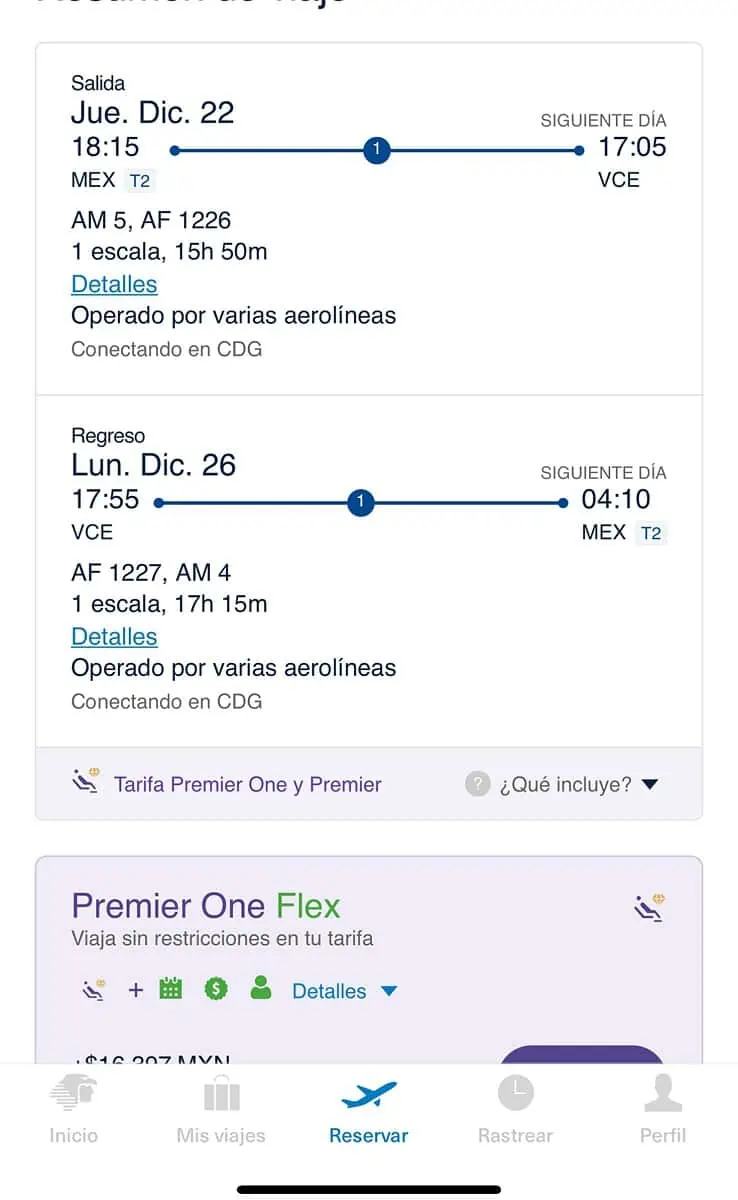Select the purple Premier One Flex fare button
This screenshot has width=738, height=1200.
581,1056
